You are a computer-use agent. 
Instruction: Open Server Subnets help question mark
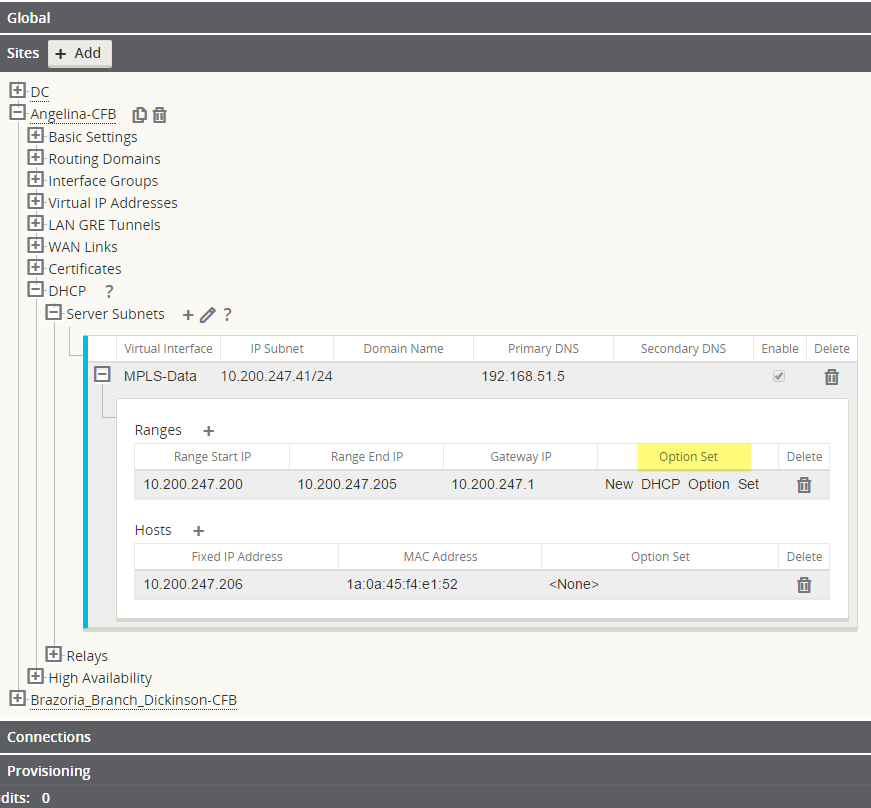(x=227, y=315)
